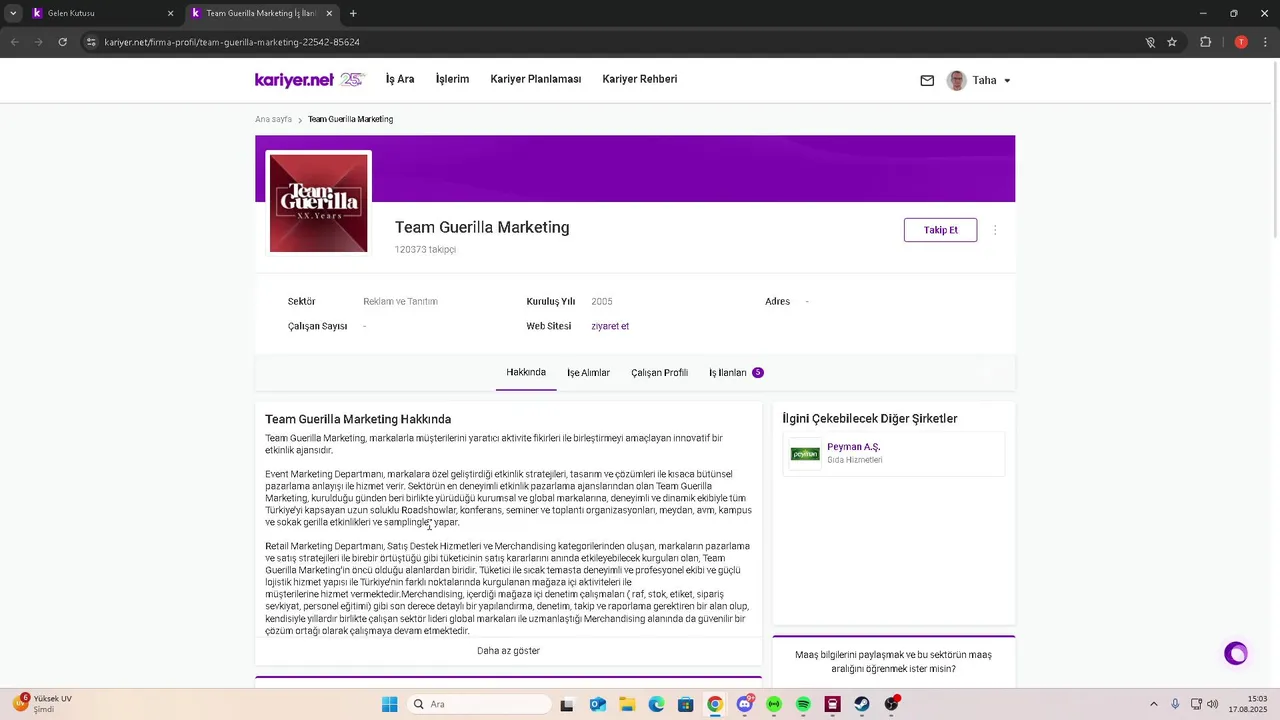
Task: Open Steam from the taskbar
Action: pos(861,704)
